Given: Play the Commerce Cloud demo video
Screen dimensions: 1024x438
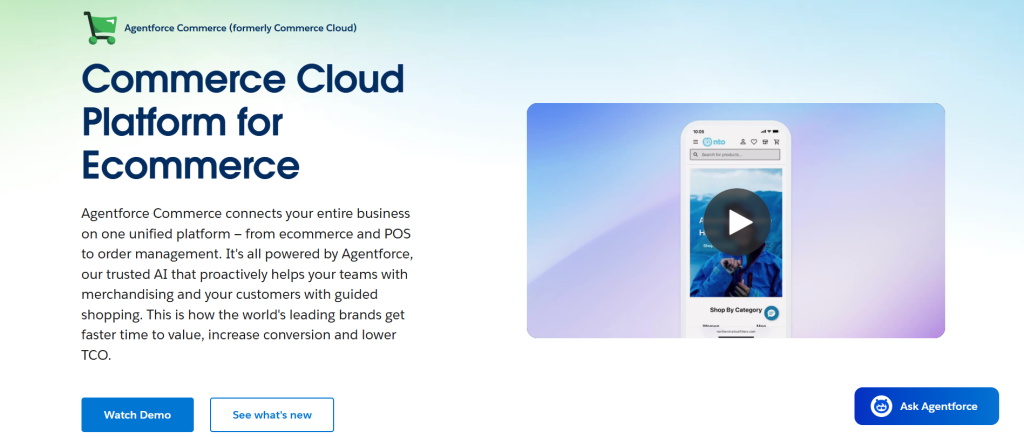Looking at the screenshot, I should point(737,222).
